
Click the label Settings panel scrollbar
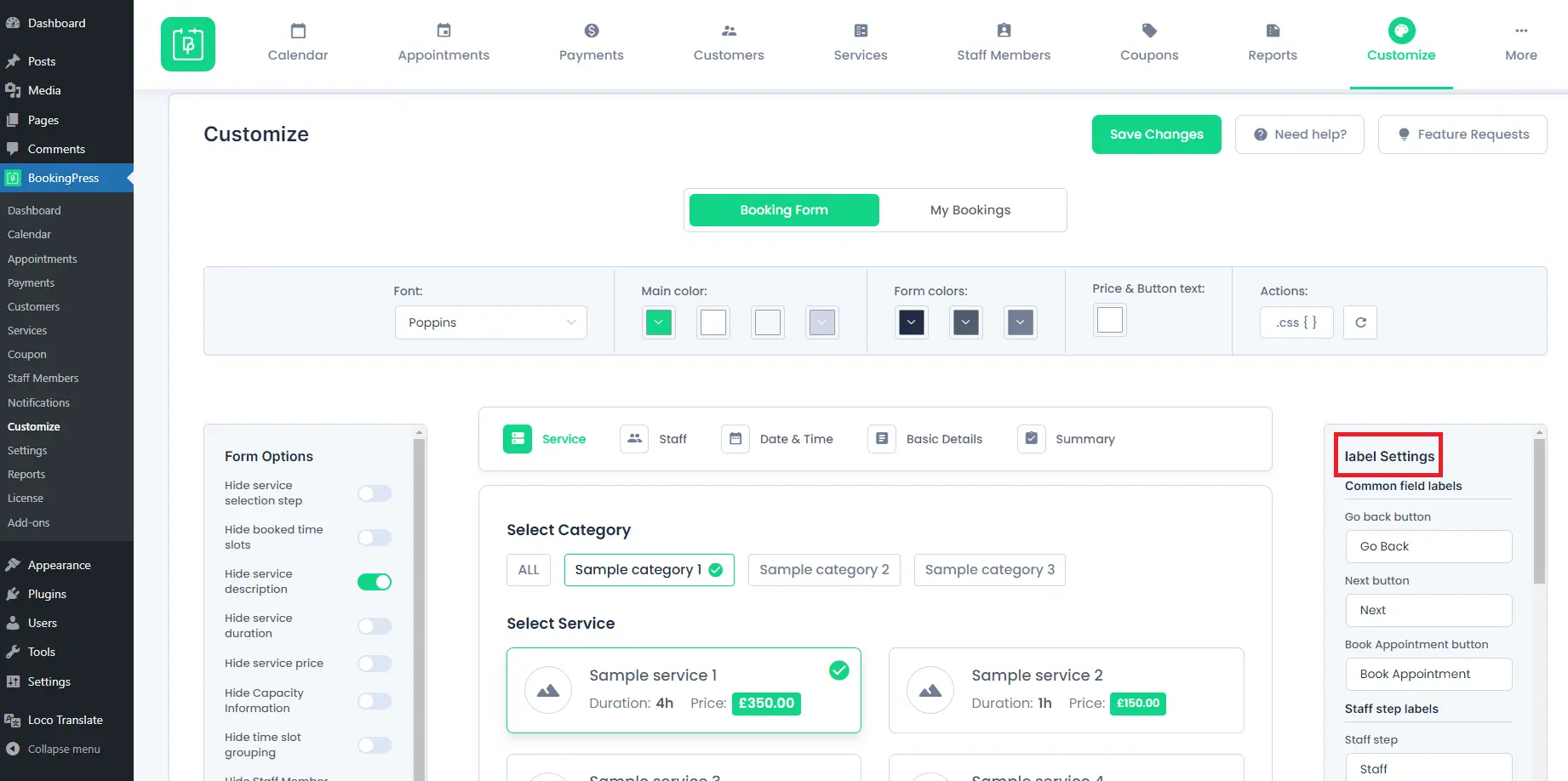pos(1539,510)
